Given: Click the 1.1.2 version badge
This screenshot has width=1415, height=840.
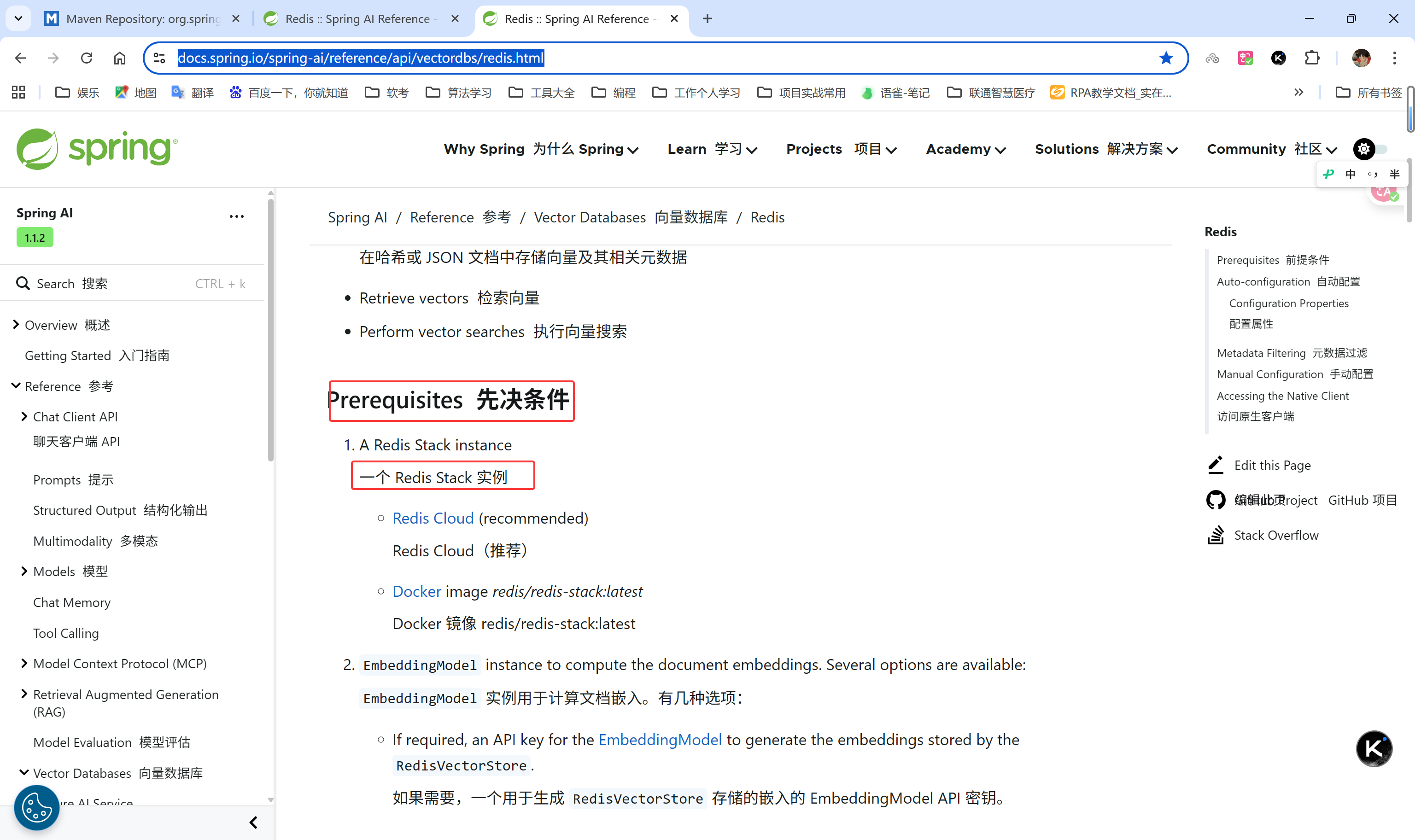Looking at the screenshot, I should (x=35, y=238).
